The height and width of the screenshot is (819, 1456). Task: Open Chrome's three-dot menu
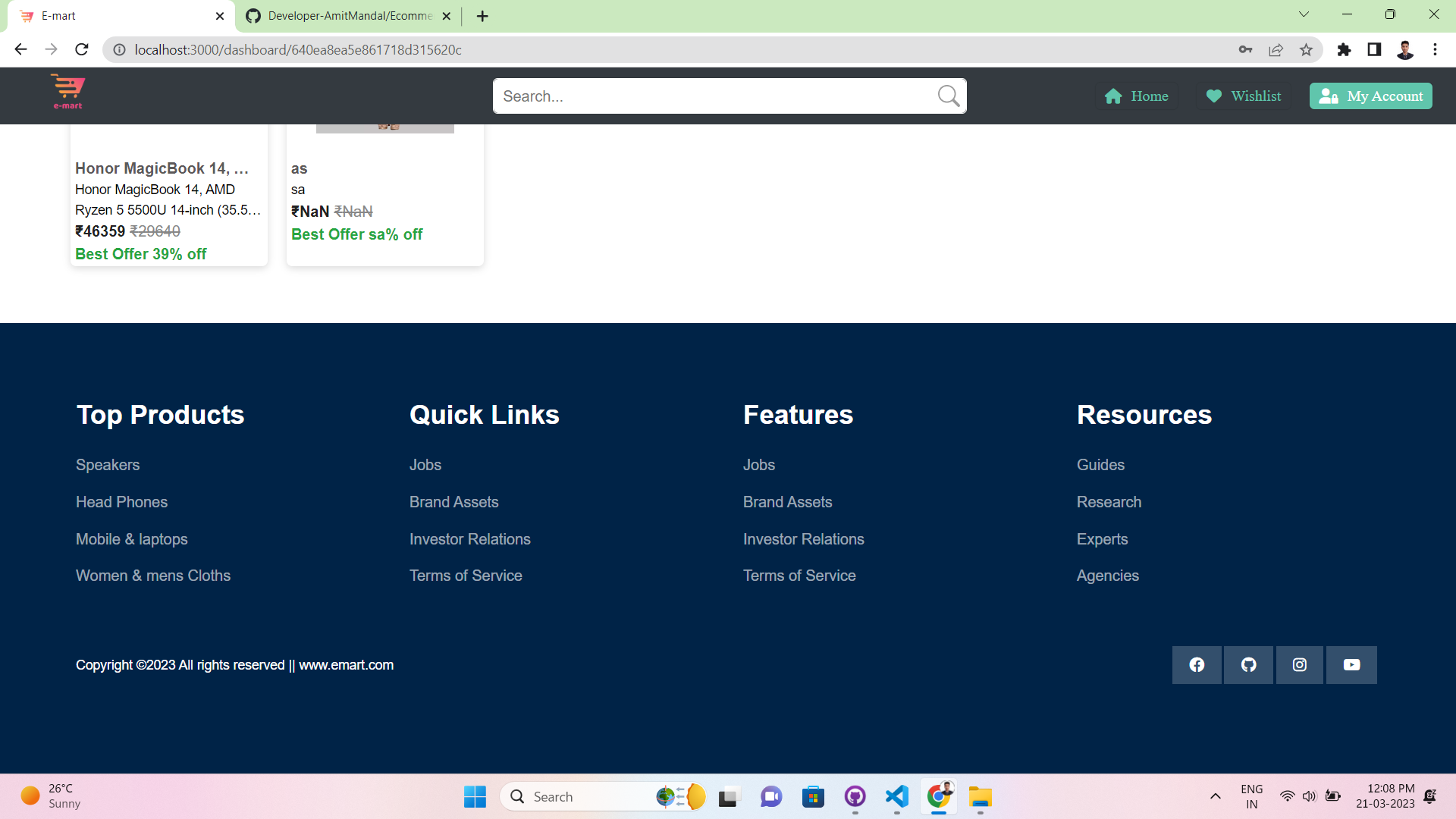pos(1435,49)
